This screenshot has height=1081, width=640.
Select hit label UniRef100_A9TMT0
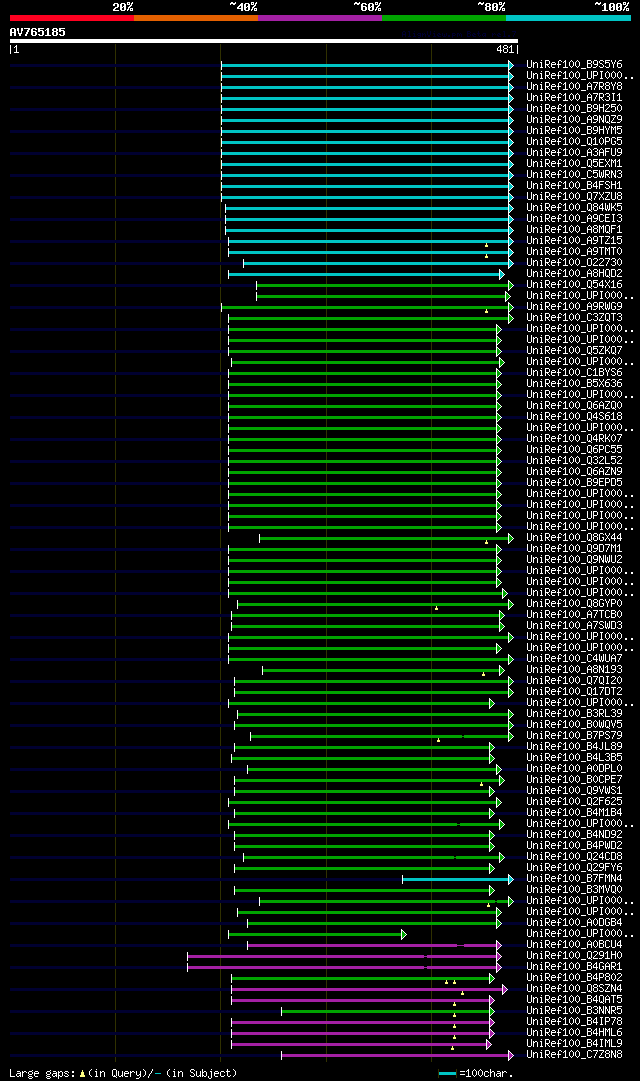click(x=574, y=252)
